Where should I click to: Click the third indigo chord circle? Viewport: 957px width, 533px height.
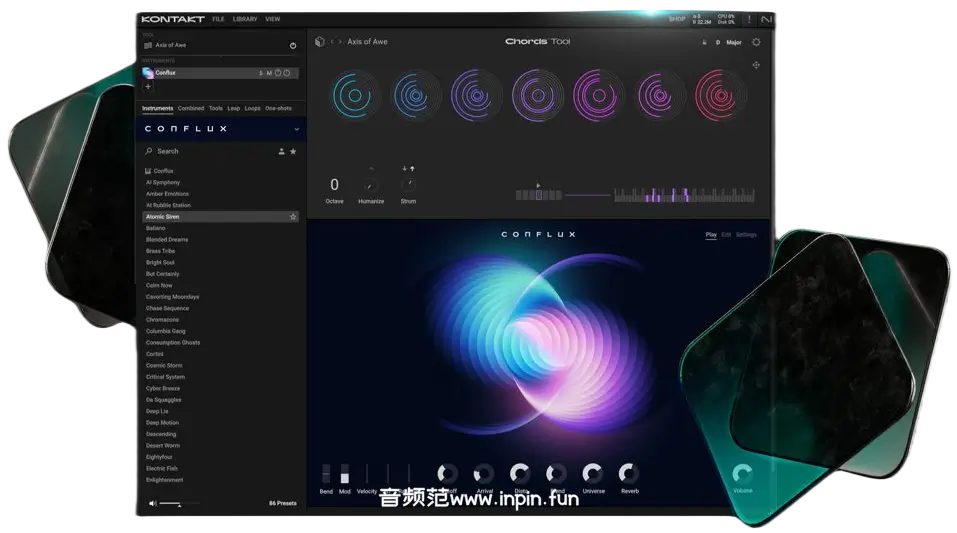click(477, 96)
